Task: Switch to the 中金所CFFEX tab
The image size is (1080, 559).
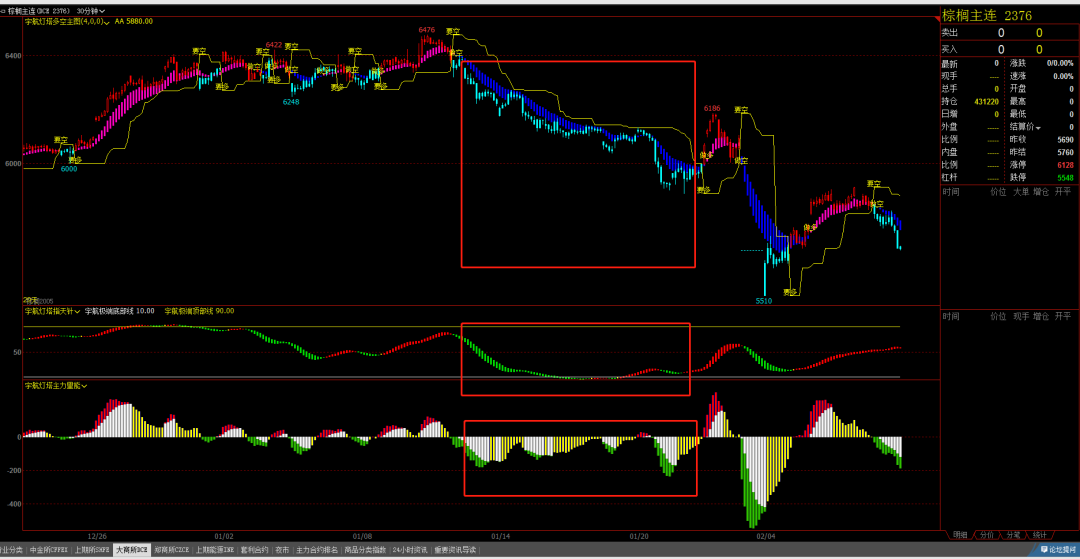Action: [49, 550]
